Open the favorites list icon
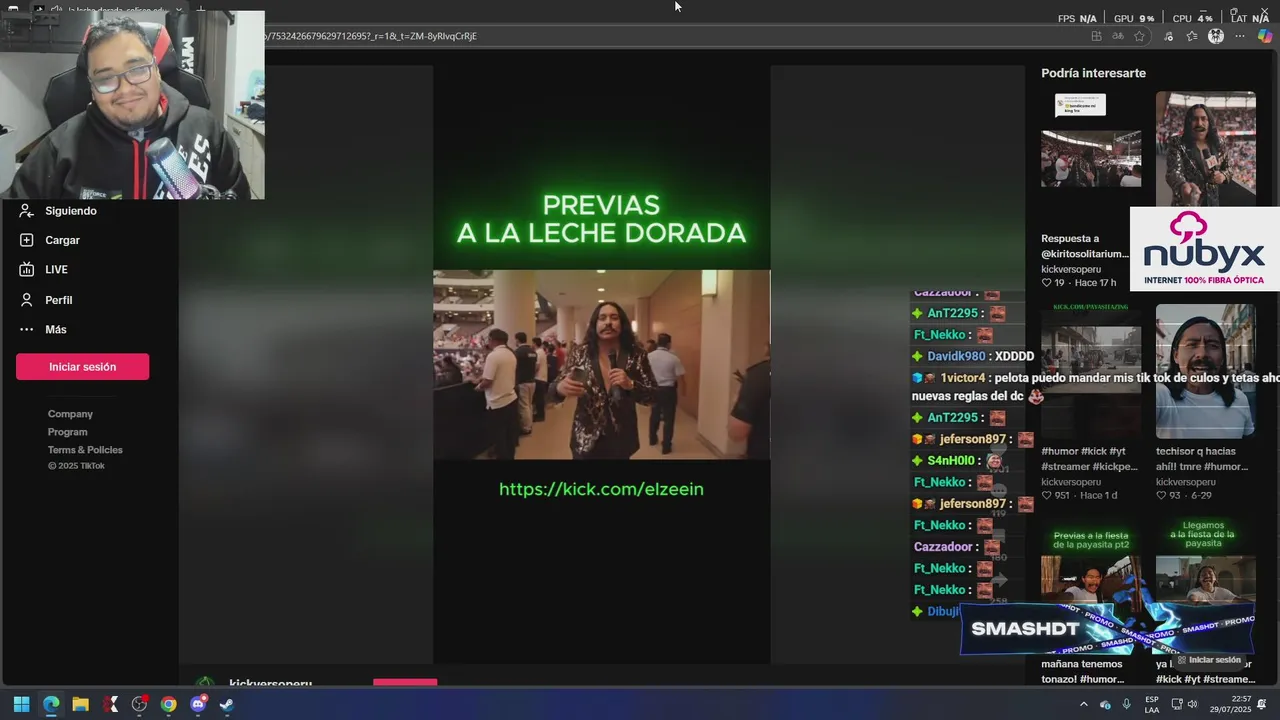The width and height of the screenshot is (1280, 720). [1192, 36]
